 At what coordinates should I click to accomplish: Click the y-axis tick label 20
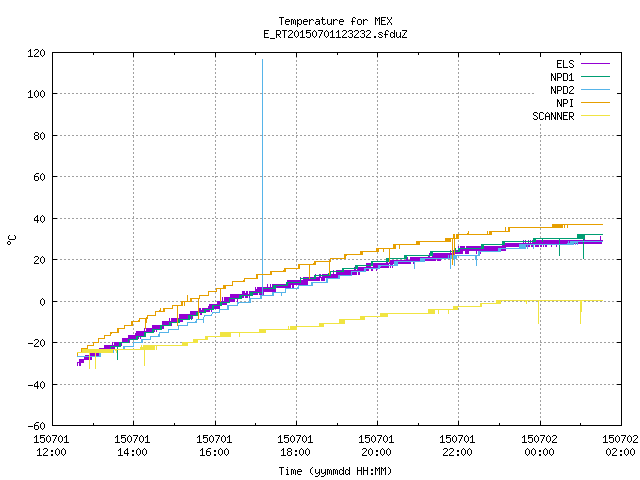coord(39,260)
